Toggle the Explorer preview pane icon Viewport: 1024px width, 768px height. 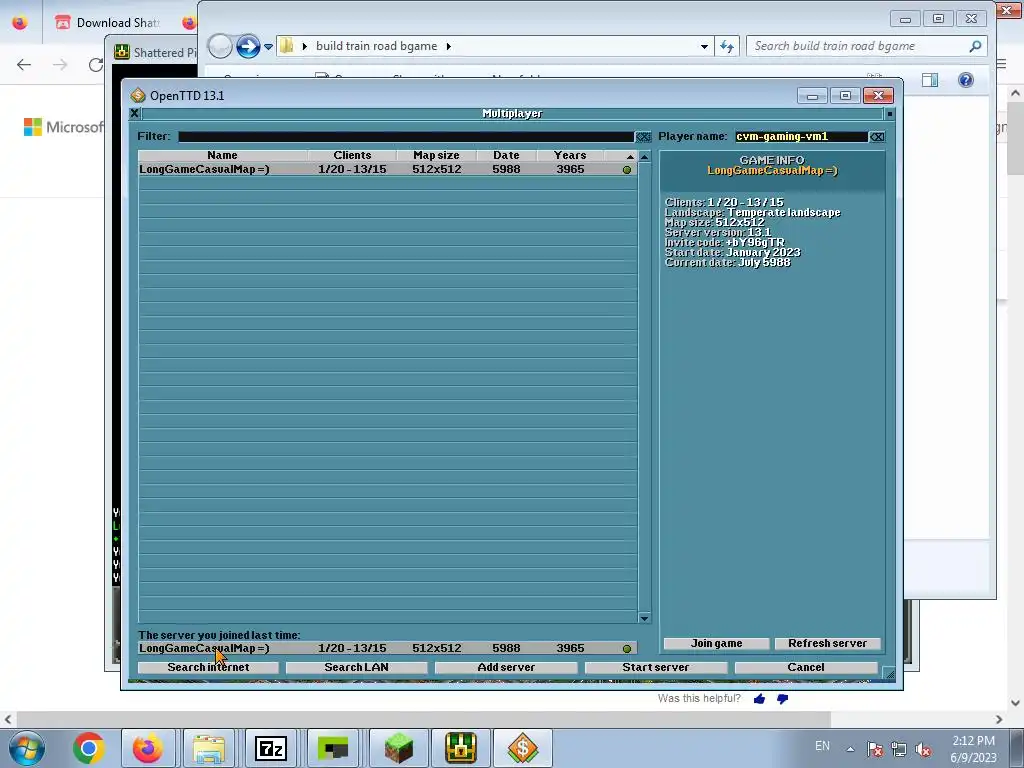point(930,80)
